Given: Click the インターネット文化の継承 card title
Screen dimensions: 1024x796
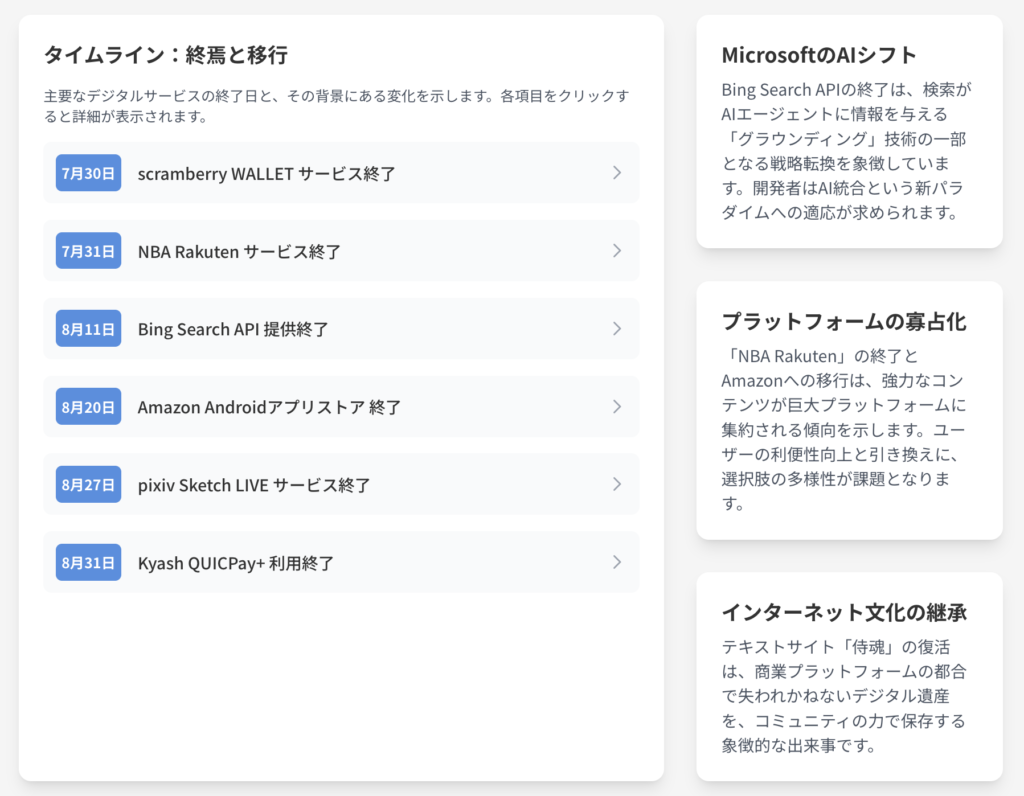Looking at the screenshot, I should pyautogui.click(x=844, y=613).
